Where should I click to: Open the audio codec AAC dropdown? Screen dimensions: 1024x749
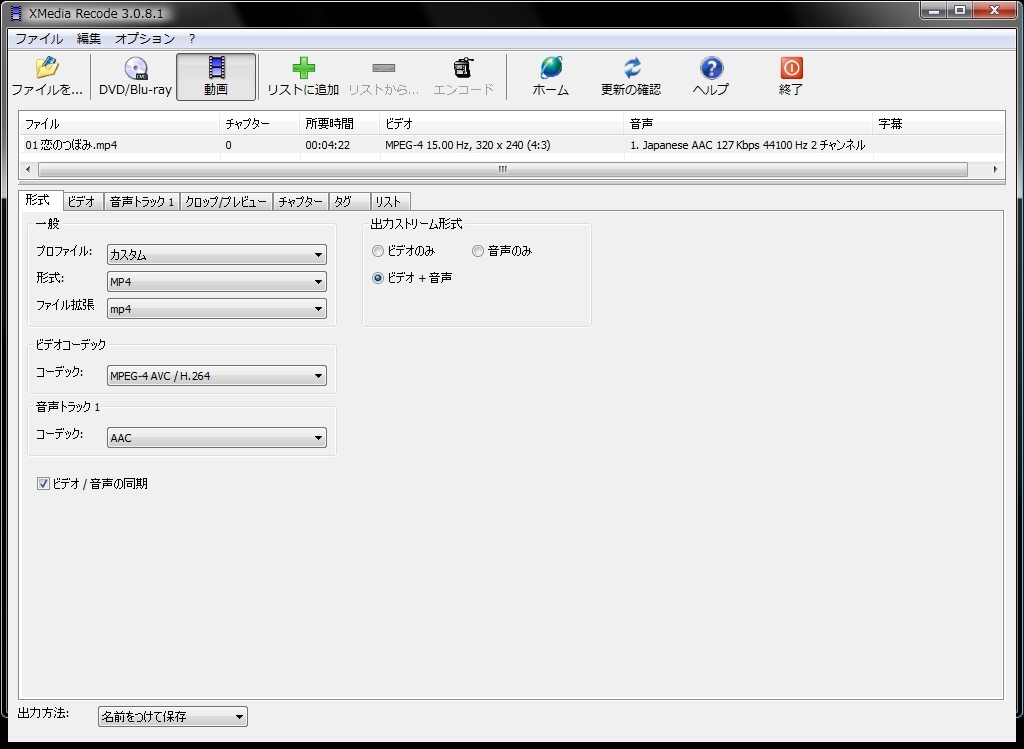pyautogui.click(x=217, y=438)
